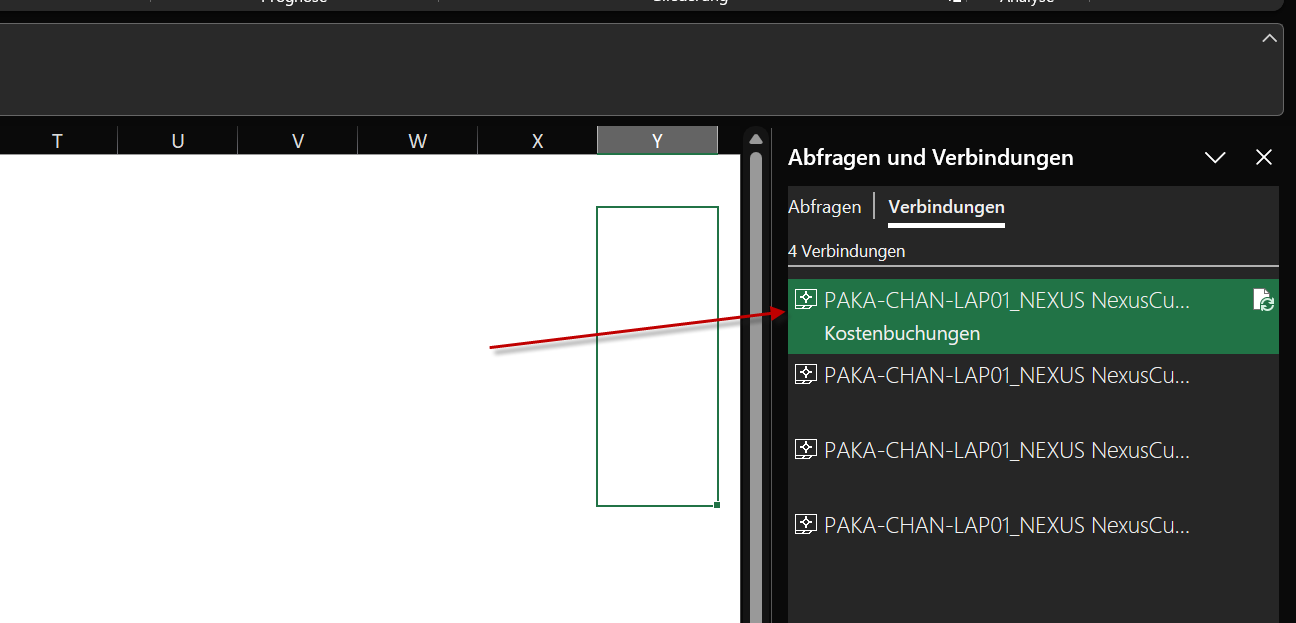Collapse the ribbon with the chevron
The height and width of the screenshot is (623, 1296).
(1269, 38)
